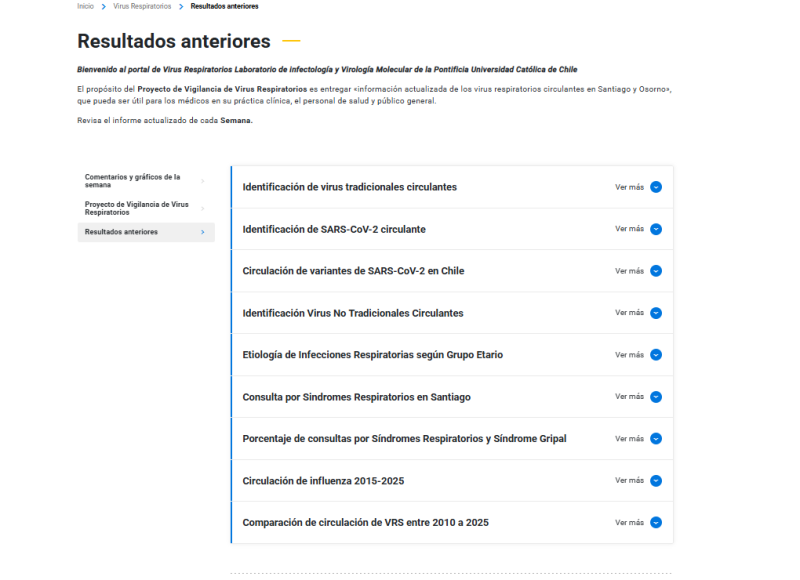Click the blue chevron icon for Comparación de circulación de VRS
The width and height of the screenshot is (800, 580).
pyautogui.click(x=656, y=522)
